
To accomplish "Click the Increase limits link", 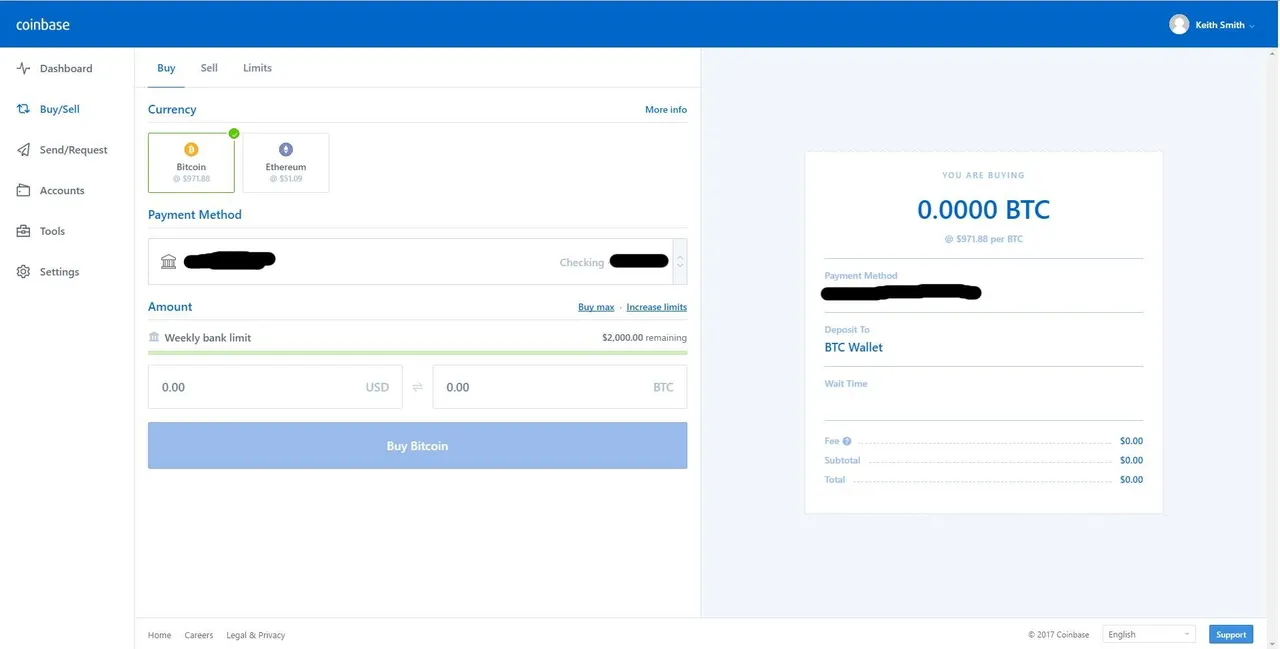I will click(657, 307).
